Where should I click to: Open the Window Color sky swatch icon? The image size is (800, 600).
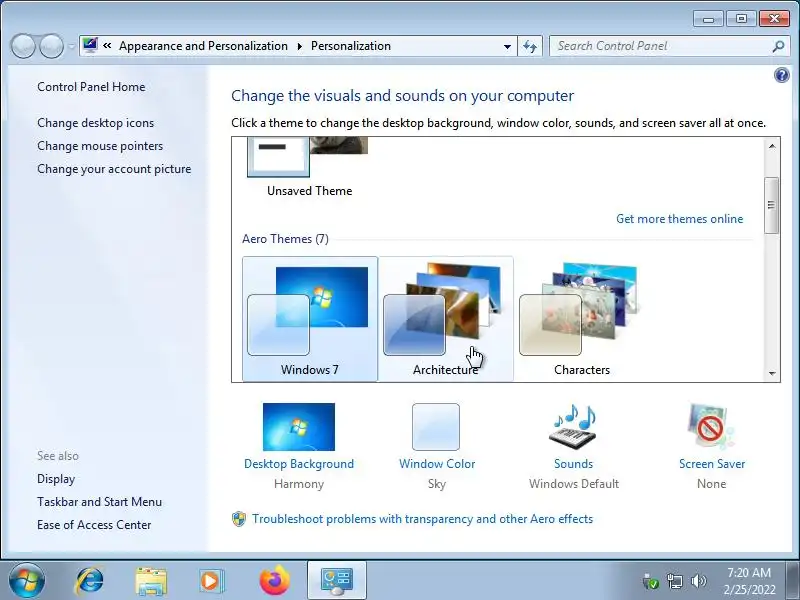(436, 427)
